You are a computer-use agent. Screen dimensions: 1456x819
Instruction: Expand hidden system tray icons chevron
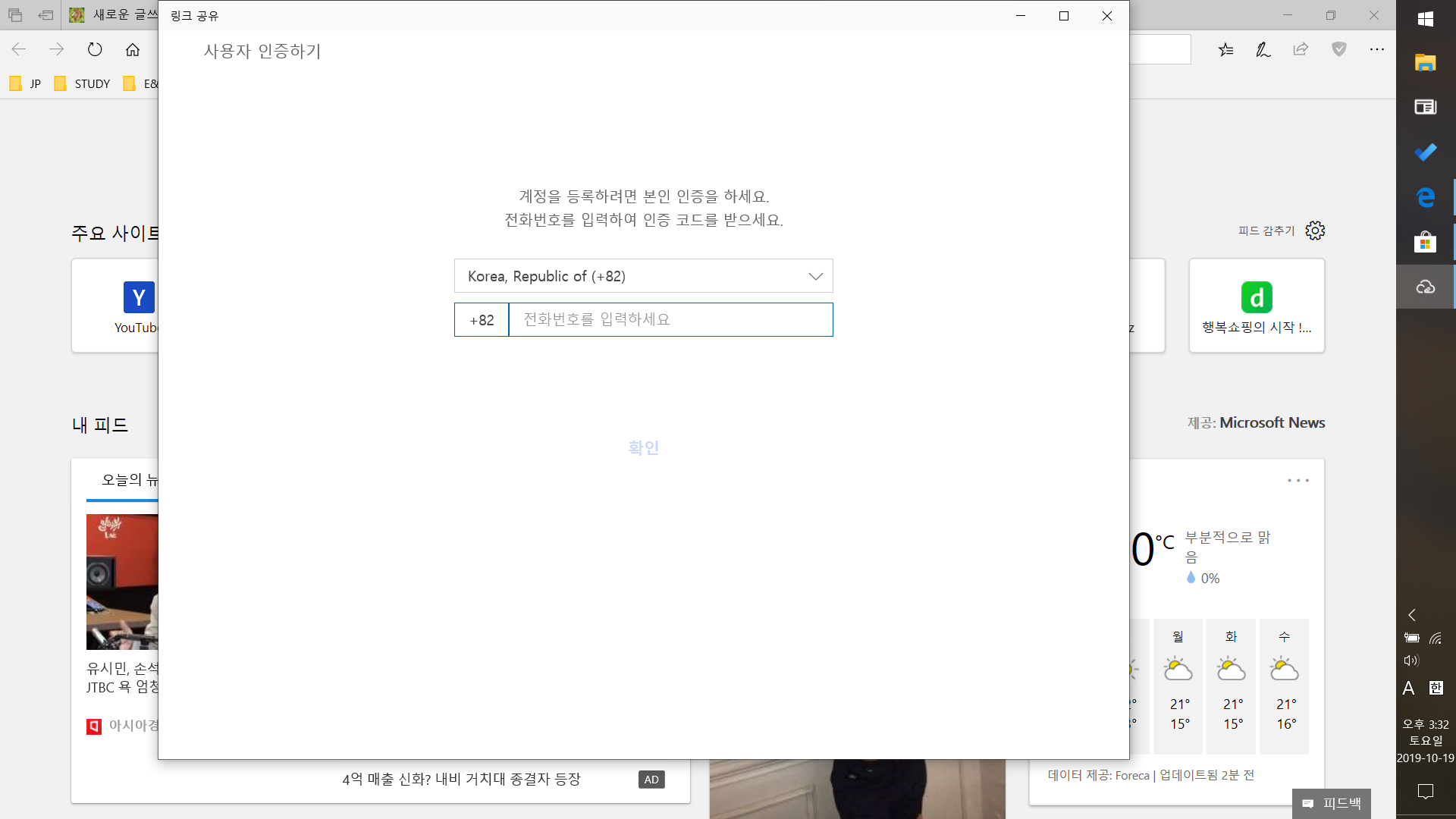click(x=1412, y=615)
